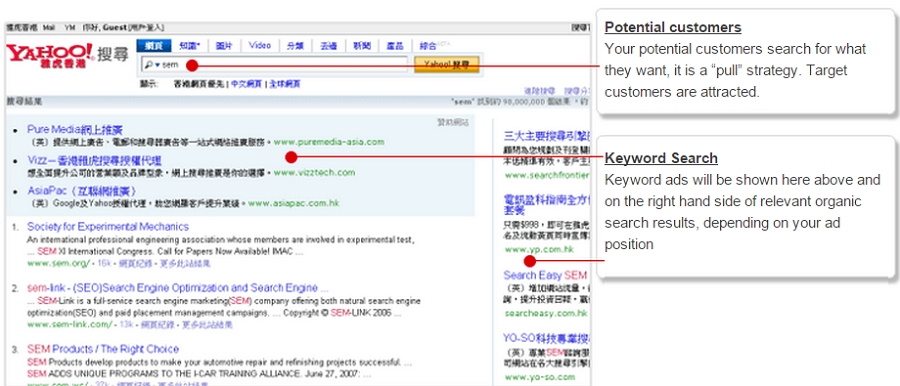Click the www.sem.org/ green URL

click(x=59, y=263)
